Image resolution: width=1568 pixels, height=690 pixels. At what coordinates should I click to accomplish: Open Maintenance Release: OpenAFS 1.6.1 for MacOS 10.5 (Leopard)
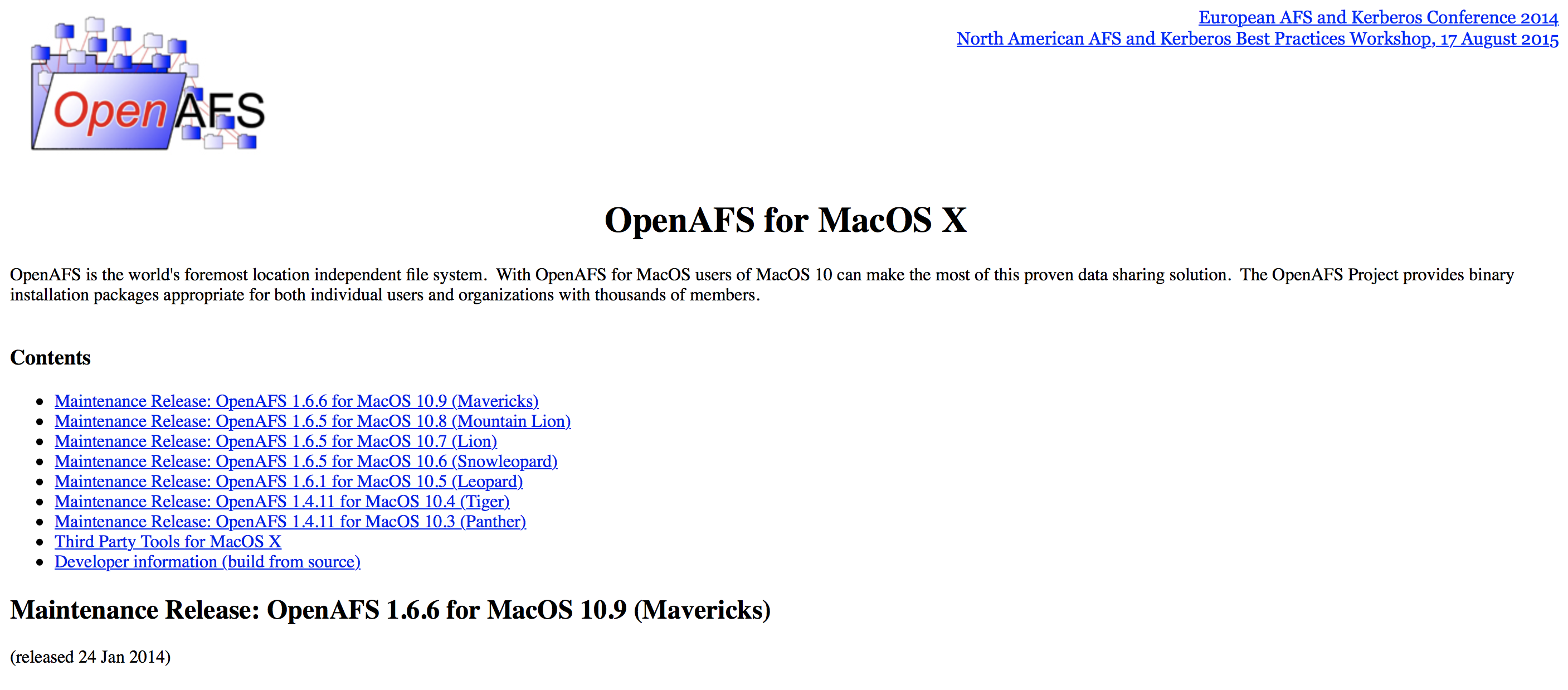289,481
